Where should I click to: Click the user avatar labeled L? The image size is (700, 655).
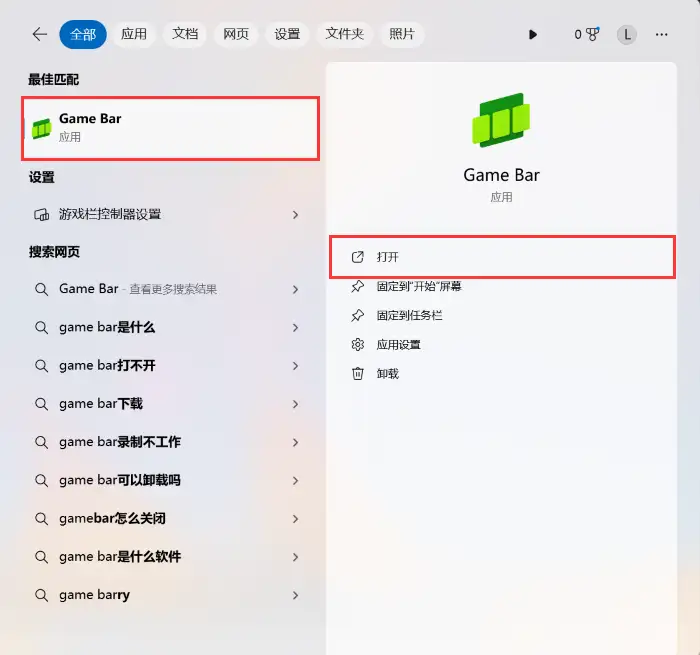[x=627, y=34]
